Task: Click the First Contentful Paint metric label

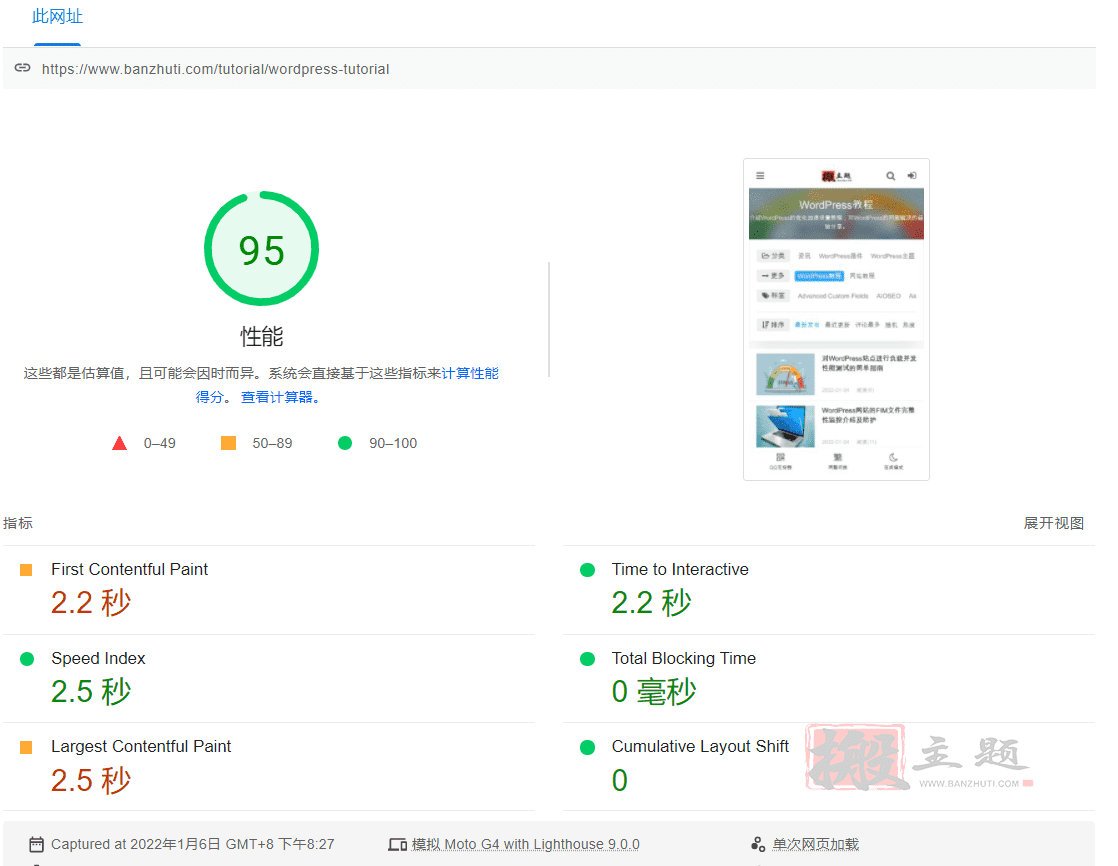Action: tap(130, 569)
